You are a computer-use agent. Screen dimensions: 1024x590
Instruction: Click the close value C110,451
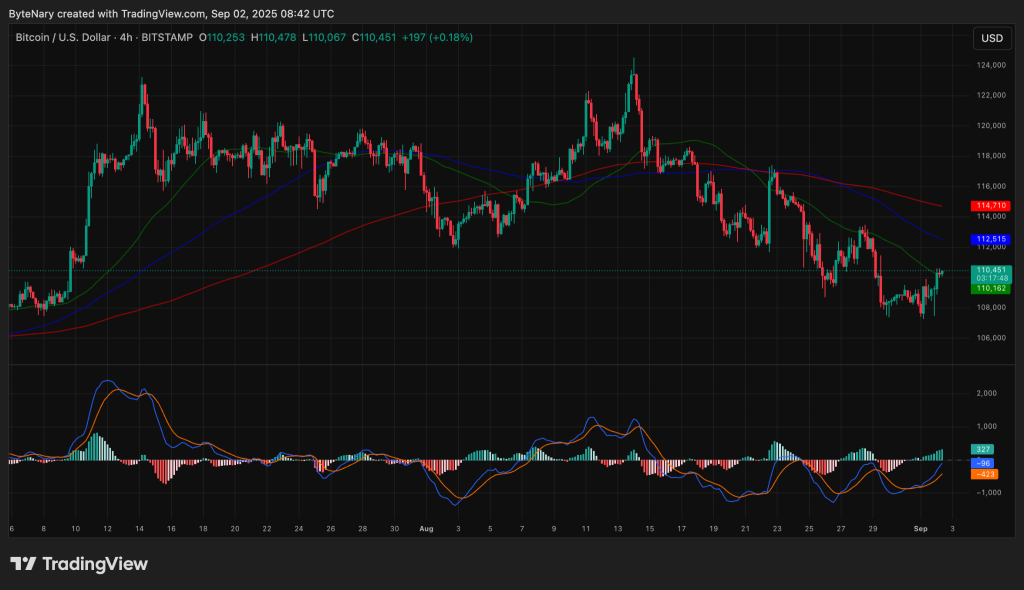374,37
